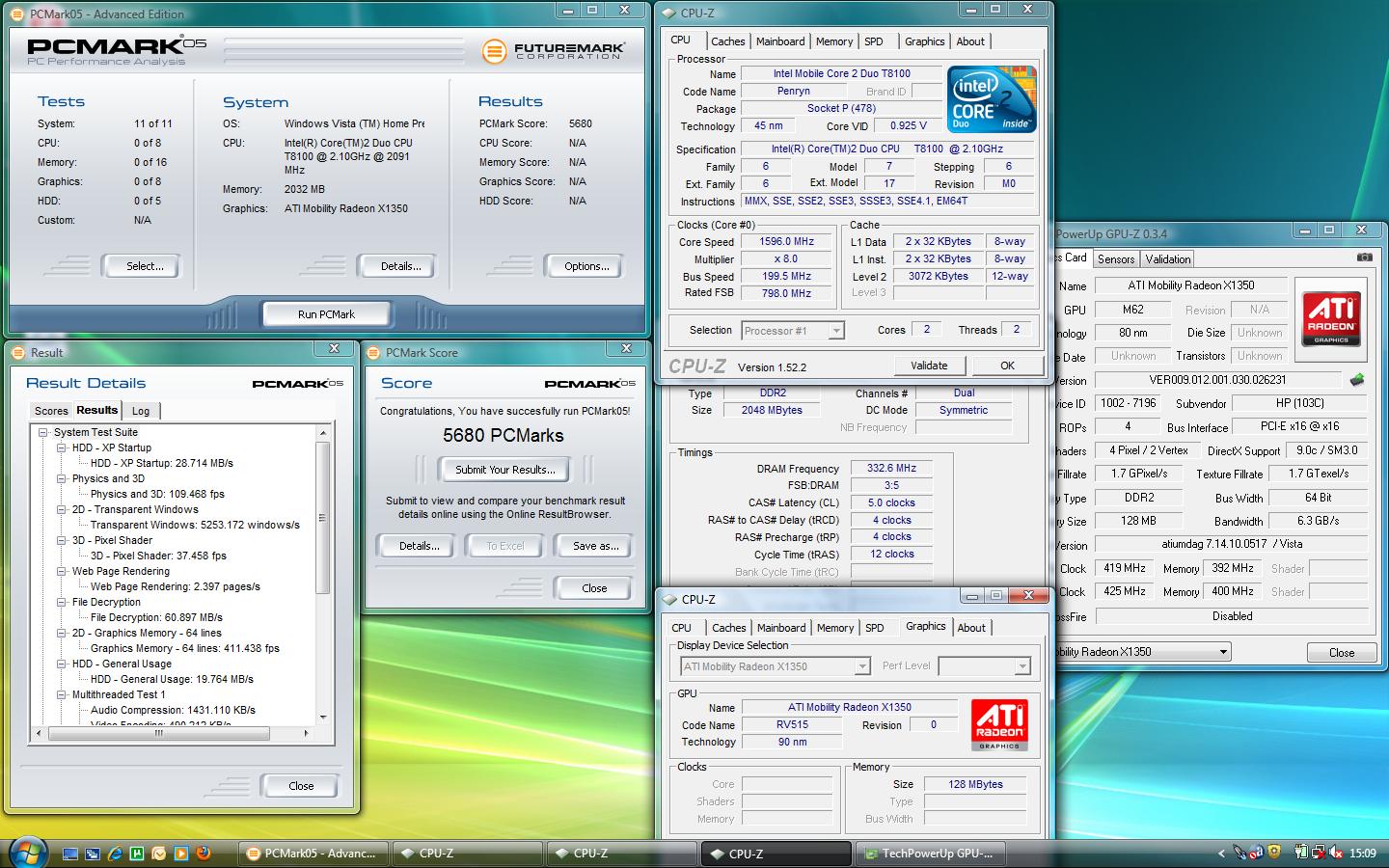
Task: Select 'File Decryption: 60.897 MB/s' row
Action: (x=156, y=617)
